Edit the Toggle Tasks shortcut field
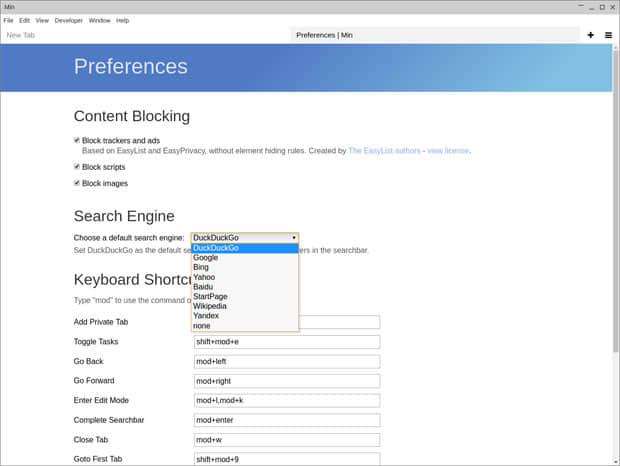 coord(287,342)
